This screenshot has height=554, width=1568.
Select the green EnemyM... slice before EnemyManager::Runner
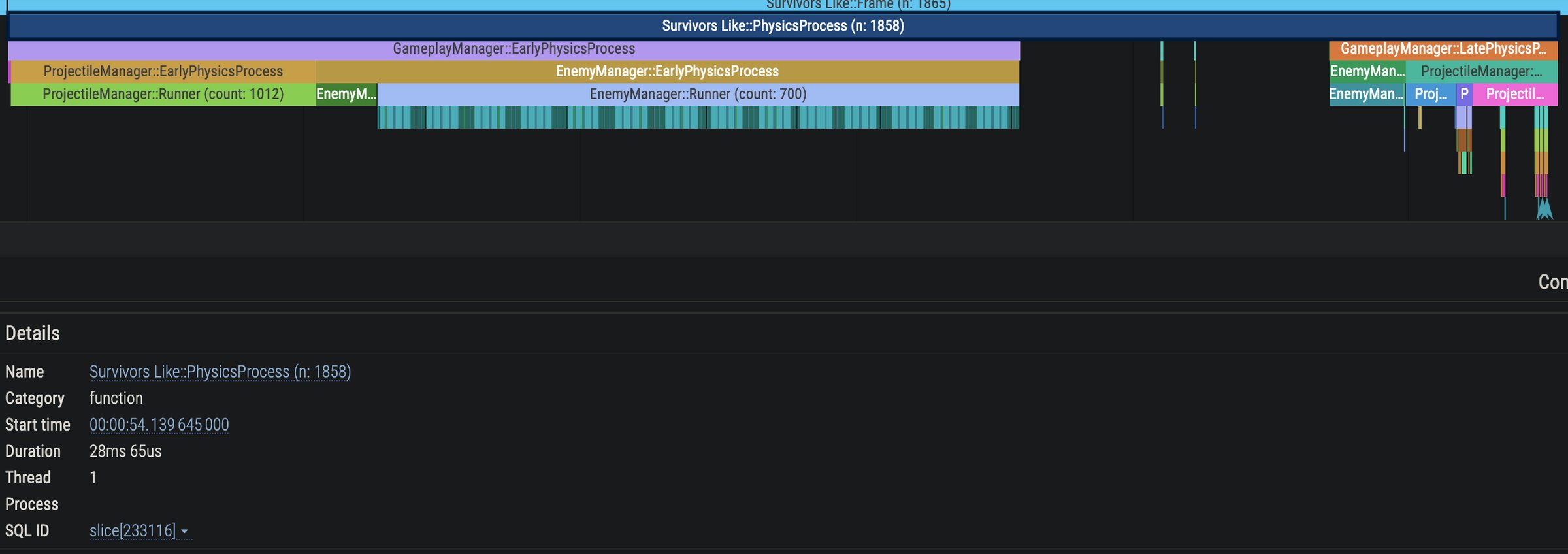(346, 94)
